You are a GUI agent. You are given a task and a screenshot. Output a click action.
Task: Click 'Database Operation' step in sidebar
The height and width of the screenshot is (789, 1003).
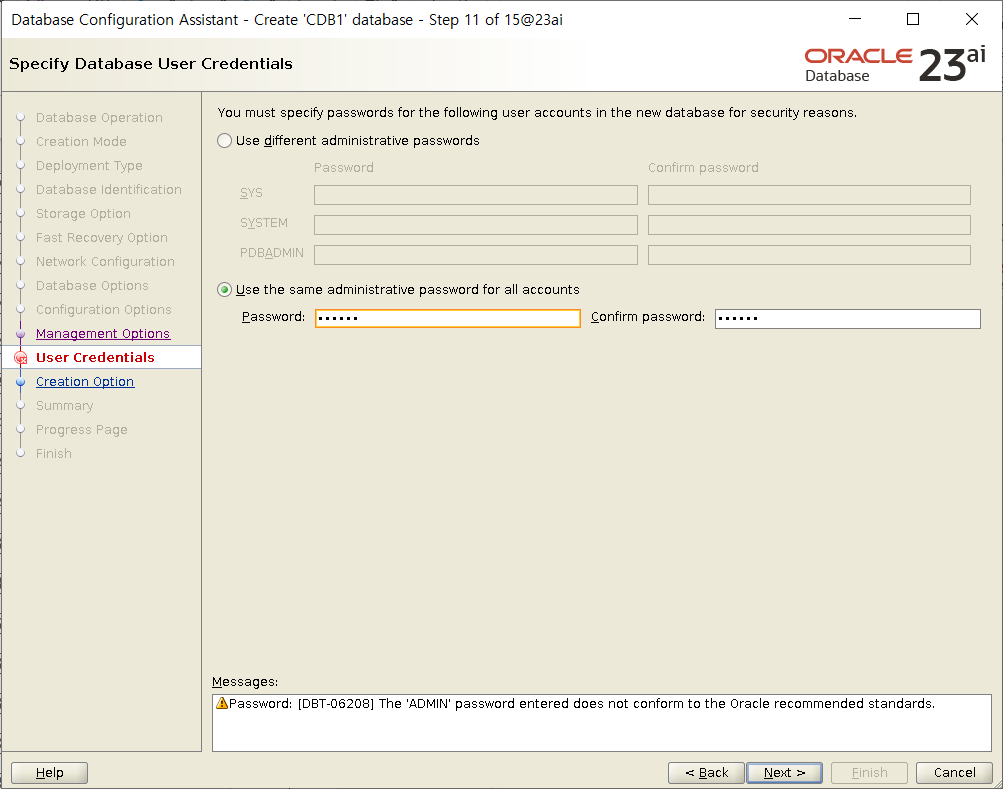pos(99,118)
